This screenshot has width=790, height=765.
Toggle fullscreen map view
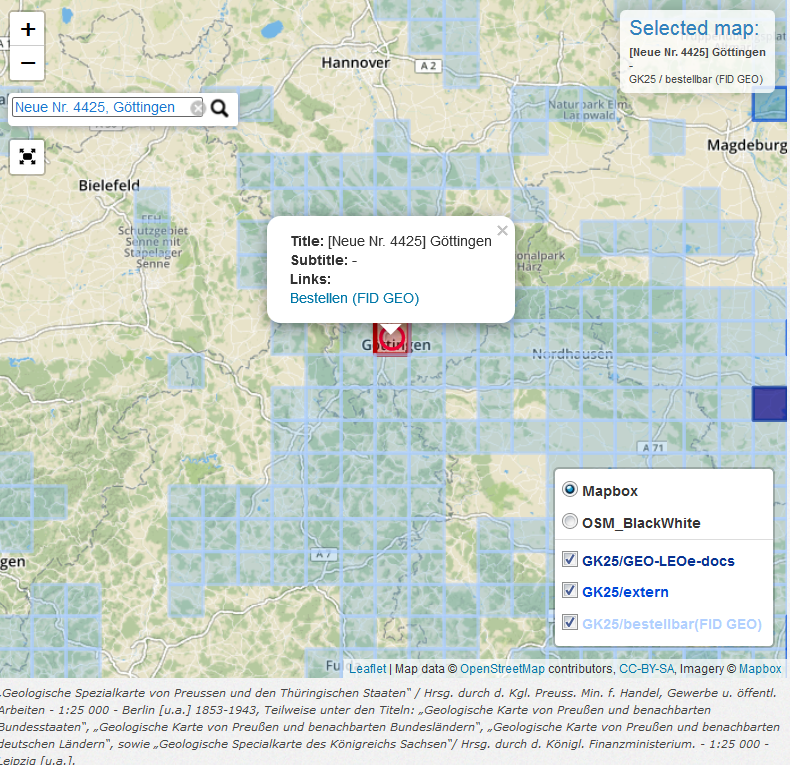(27, 157)
